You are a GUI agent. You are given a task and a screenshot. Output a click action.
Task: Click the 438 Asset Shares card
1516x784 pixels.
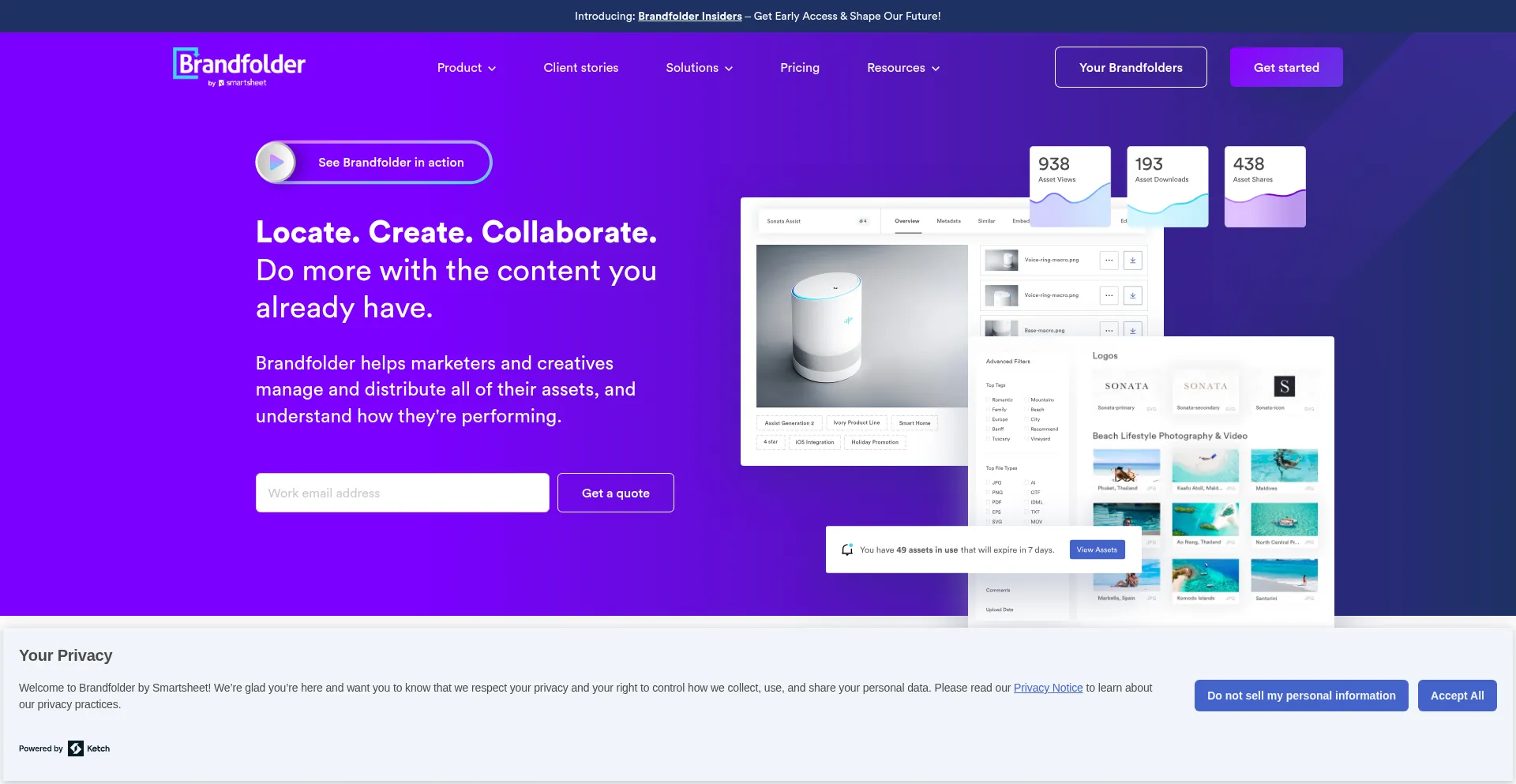click(x=1265, y=186)
